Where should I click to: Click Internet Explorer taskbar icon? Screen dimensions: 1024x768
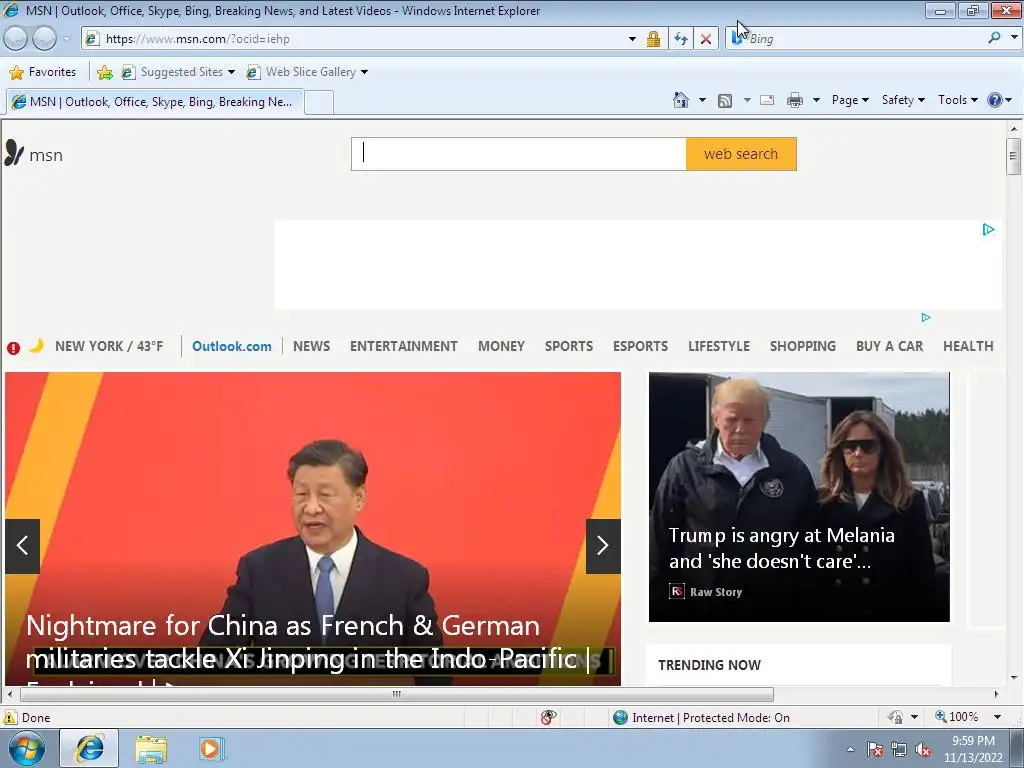(89, 748)
